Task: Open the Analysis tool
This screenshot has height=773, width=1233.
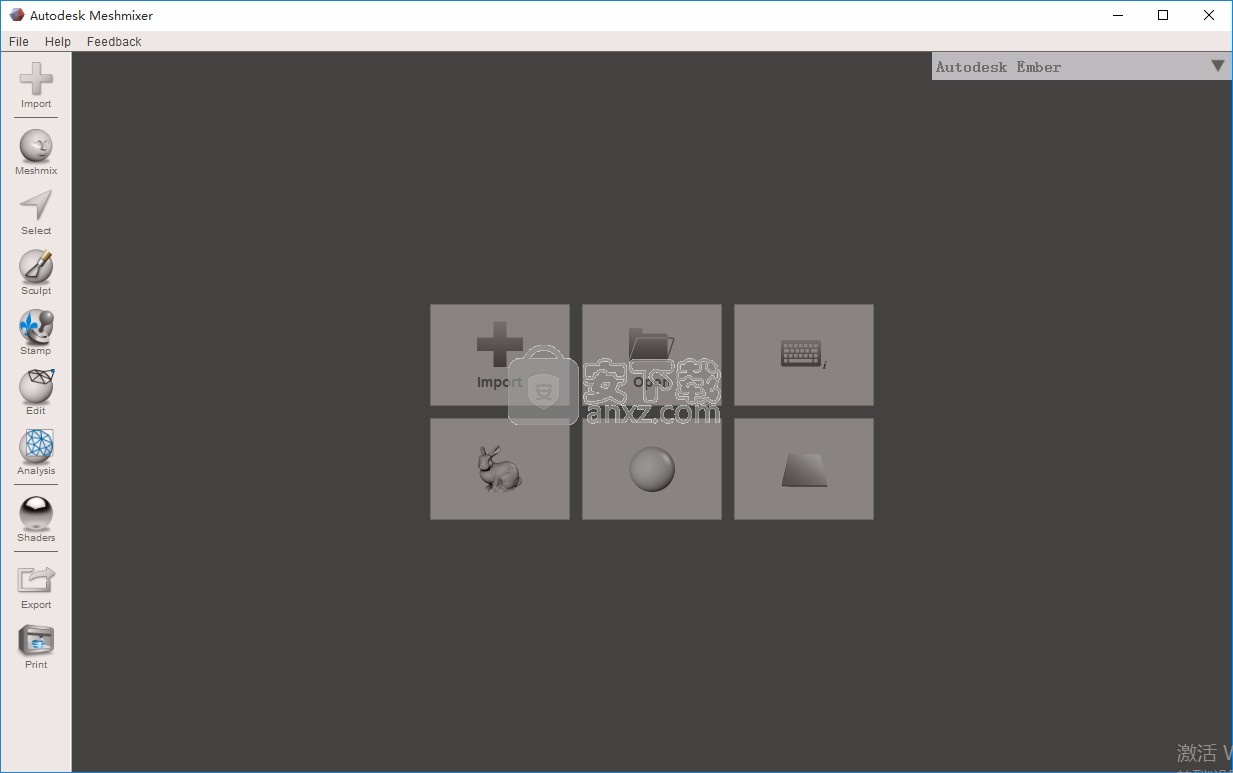Action: pos(36,452)
